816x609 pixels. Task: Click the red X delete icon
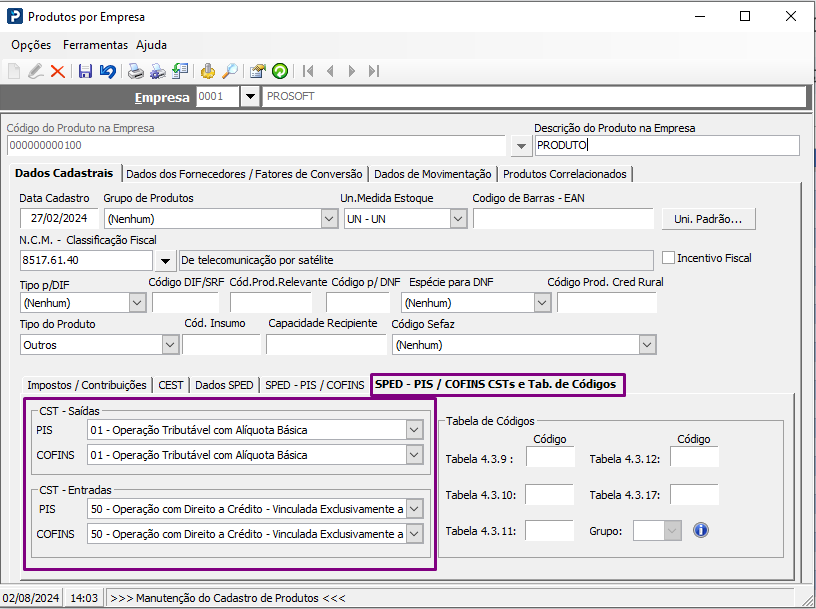[57, 71]
